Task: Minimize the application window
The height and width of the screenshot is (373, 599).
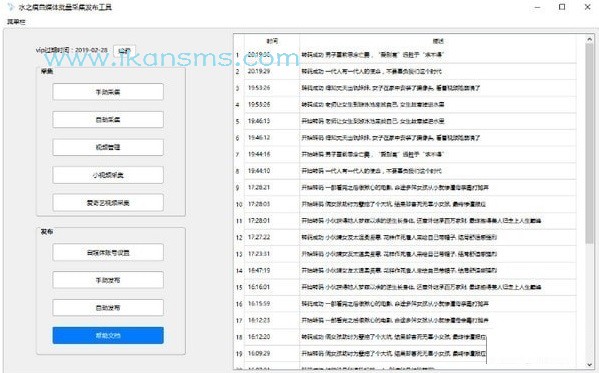Action: [x=537, y=7]
